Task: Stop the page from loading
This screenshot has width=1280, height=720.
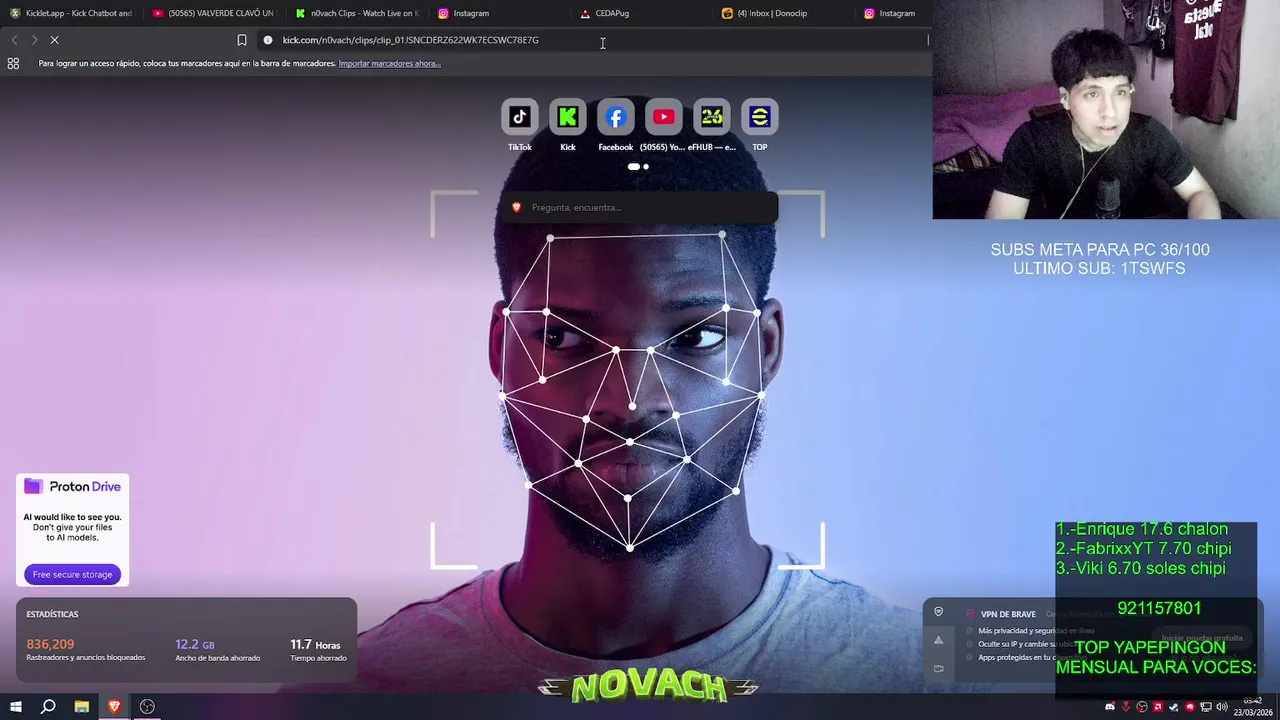Action: tap(55, 40)
